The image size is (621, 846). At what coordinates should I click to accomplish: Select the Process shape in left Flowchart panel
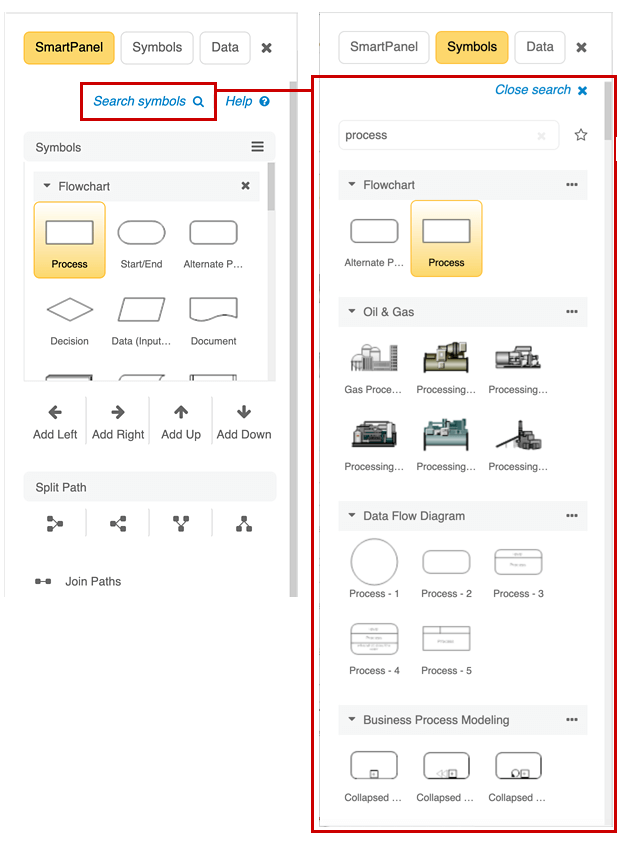tap(70, 240)
